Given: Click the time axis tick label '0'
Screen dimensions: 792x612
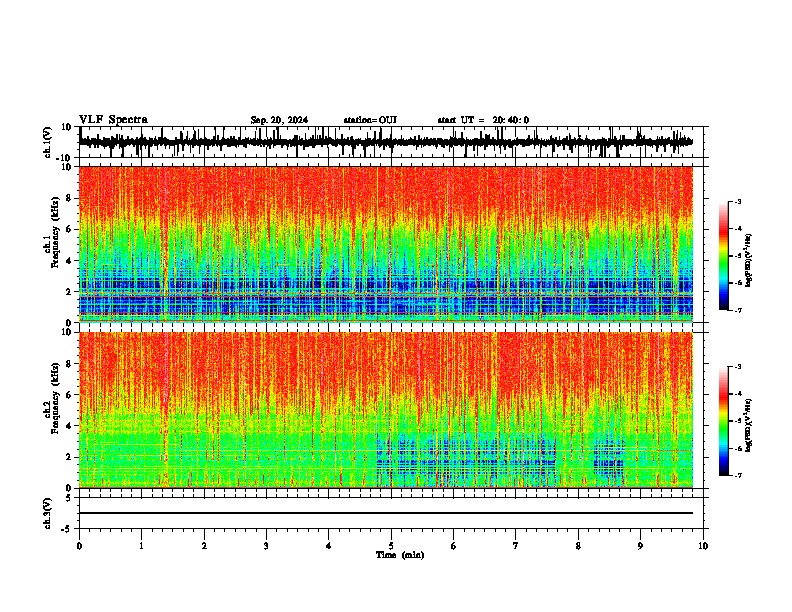Looking at the screenshot, I should pyautogui.click(x=79, y=546).
